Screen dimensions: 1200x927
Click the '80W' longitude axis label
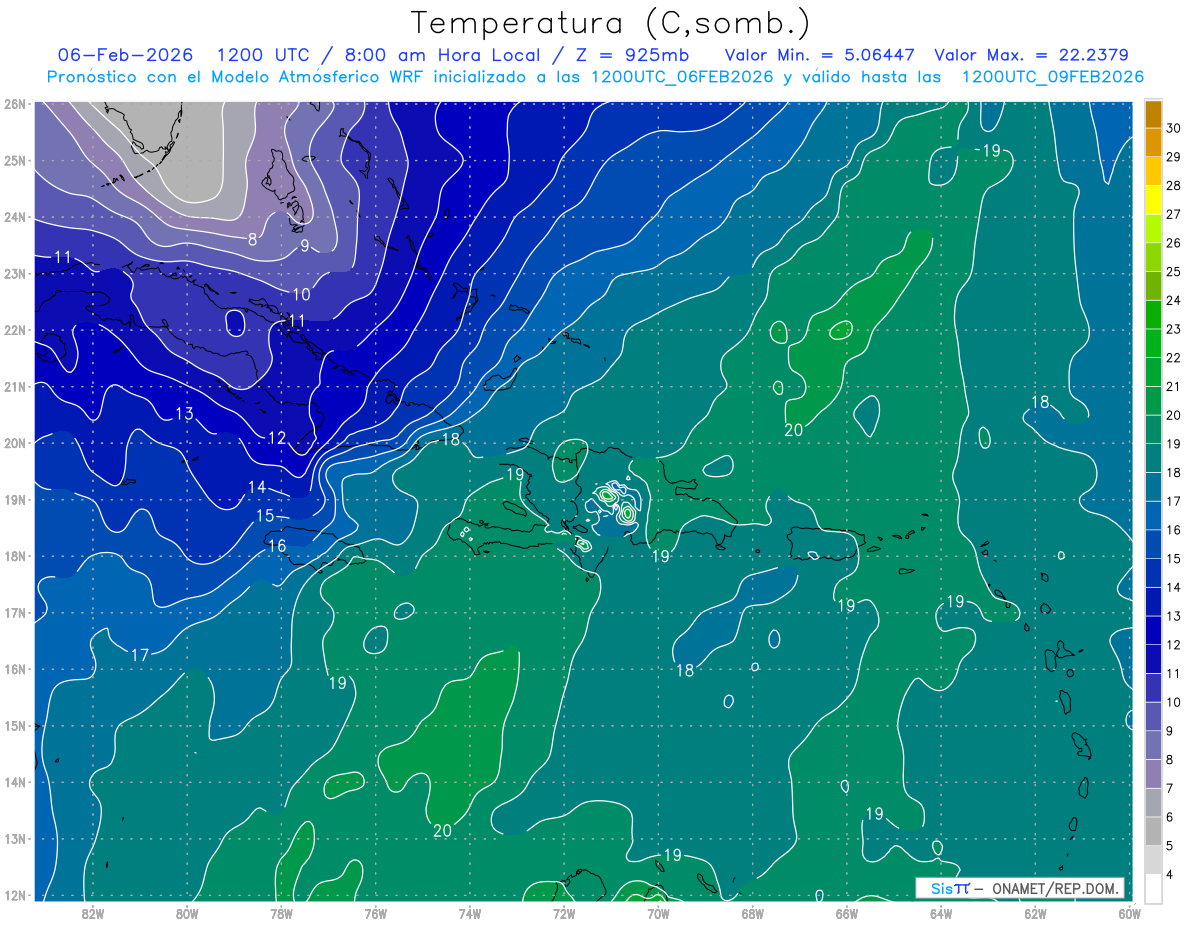pos(187,913)
